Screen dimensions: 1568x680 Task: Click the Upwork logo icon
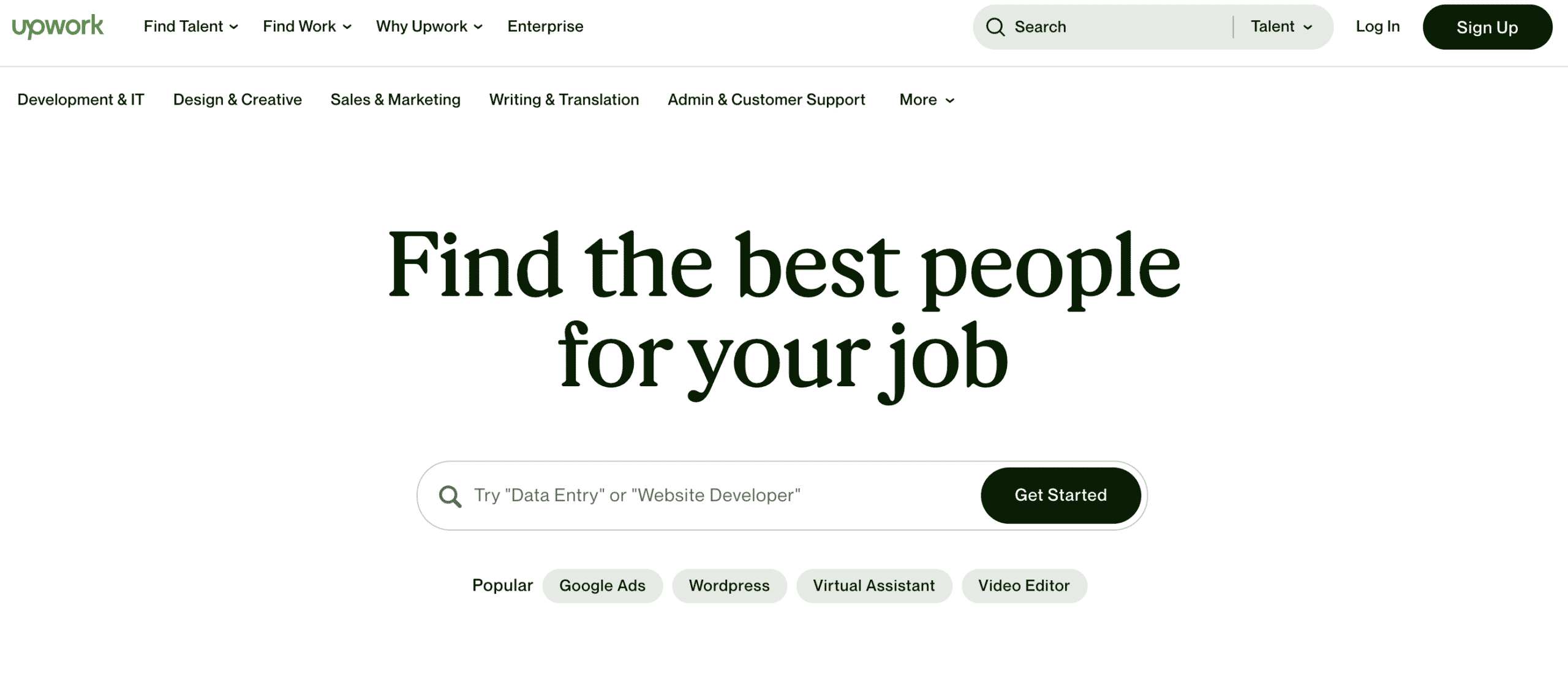[x=57, y=26]
